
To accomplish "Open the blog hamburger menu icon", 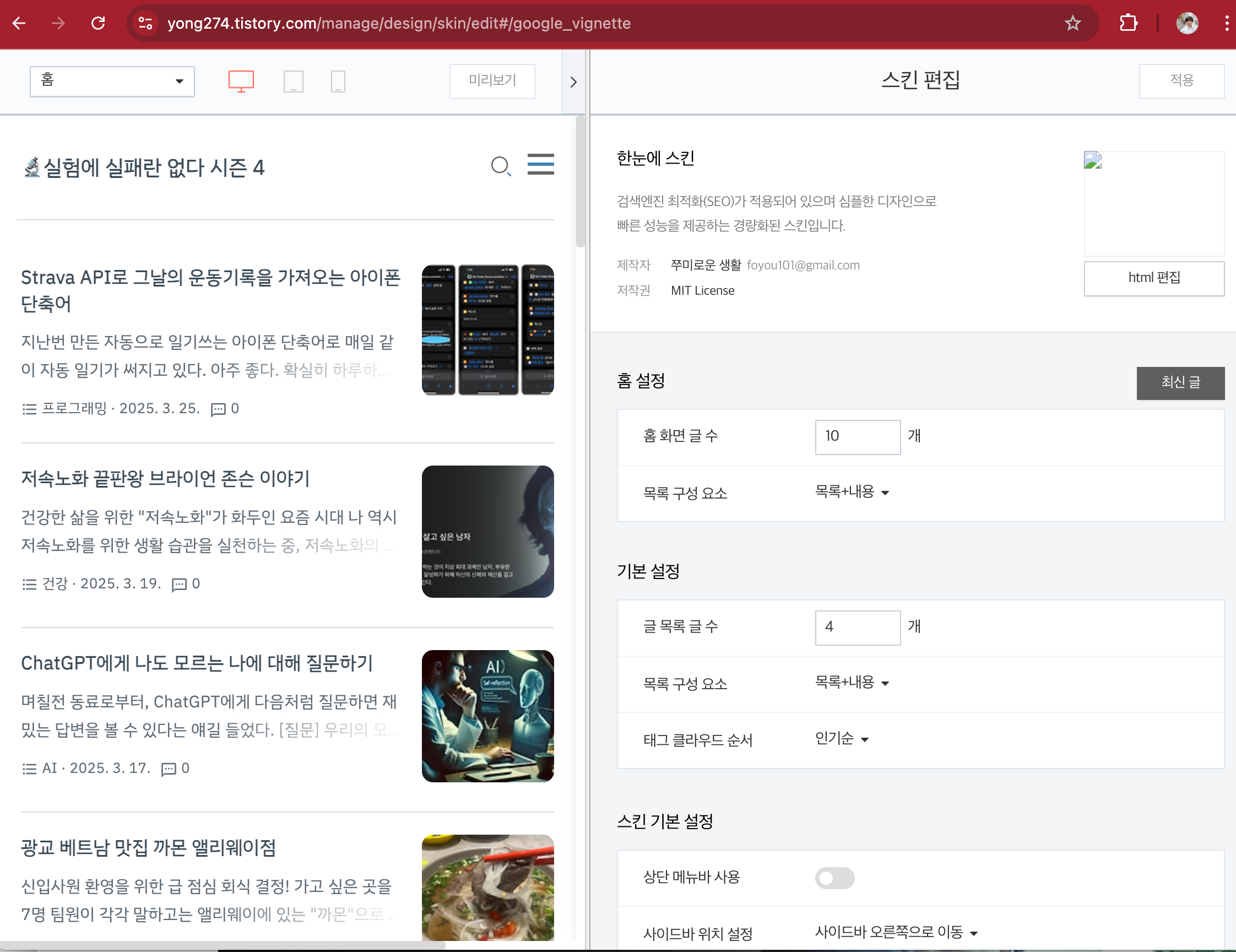I will pyautogui.click(x=540, y=164).
